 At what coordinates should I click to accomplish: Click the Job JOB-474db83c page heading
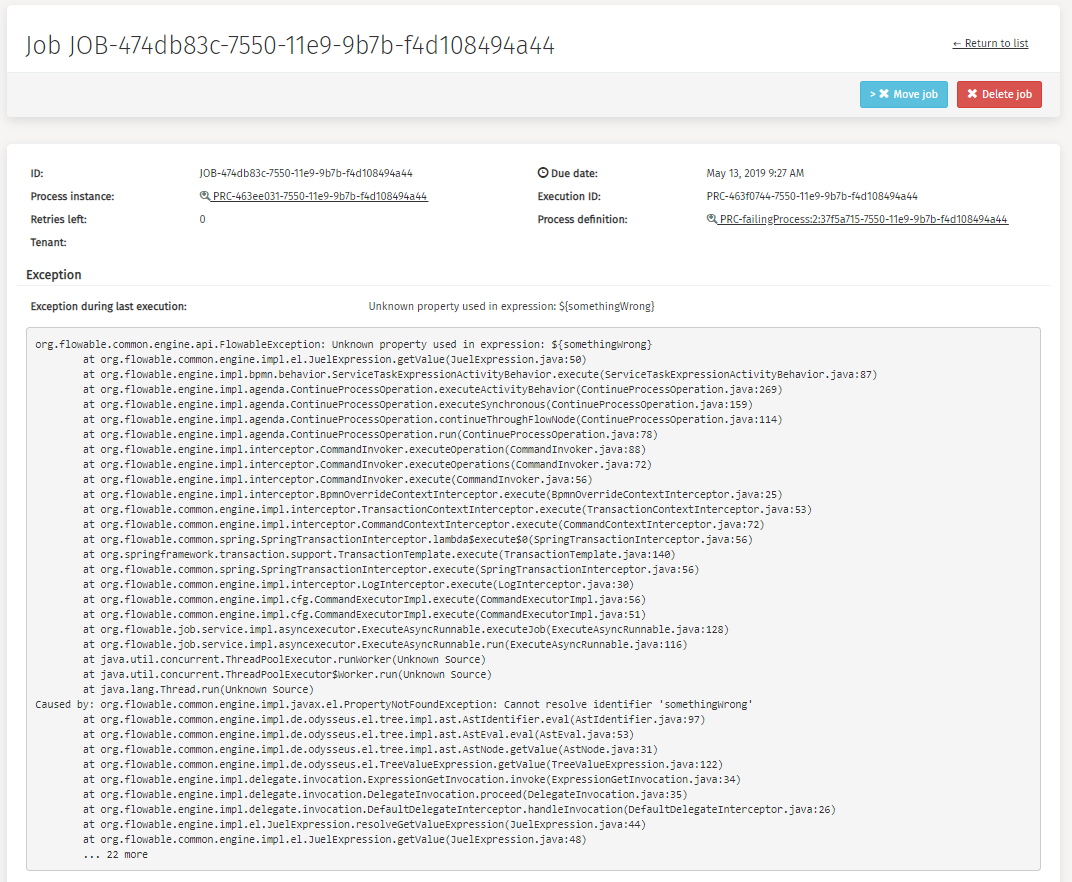(x=290, y=46)
